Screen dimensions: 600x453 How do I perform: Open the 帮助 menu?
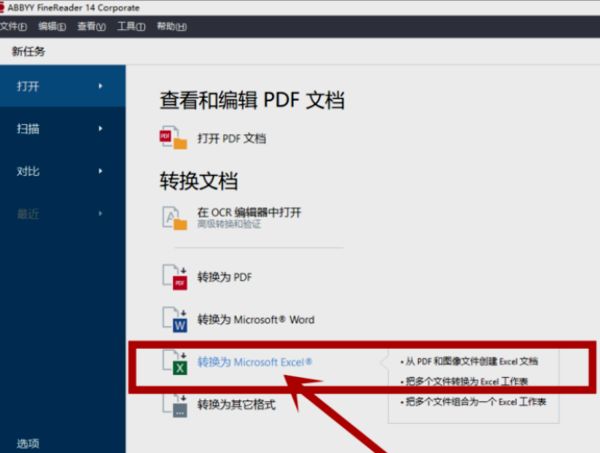click(172, 26)
